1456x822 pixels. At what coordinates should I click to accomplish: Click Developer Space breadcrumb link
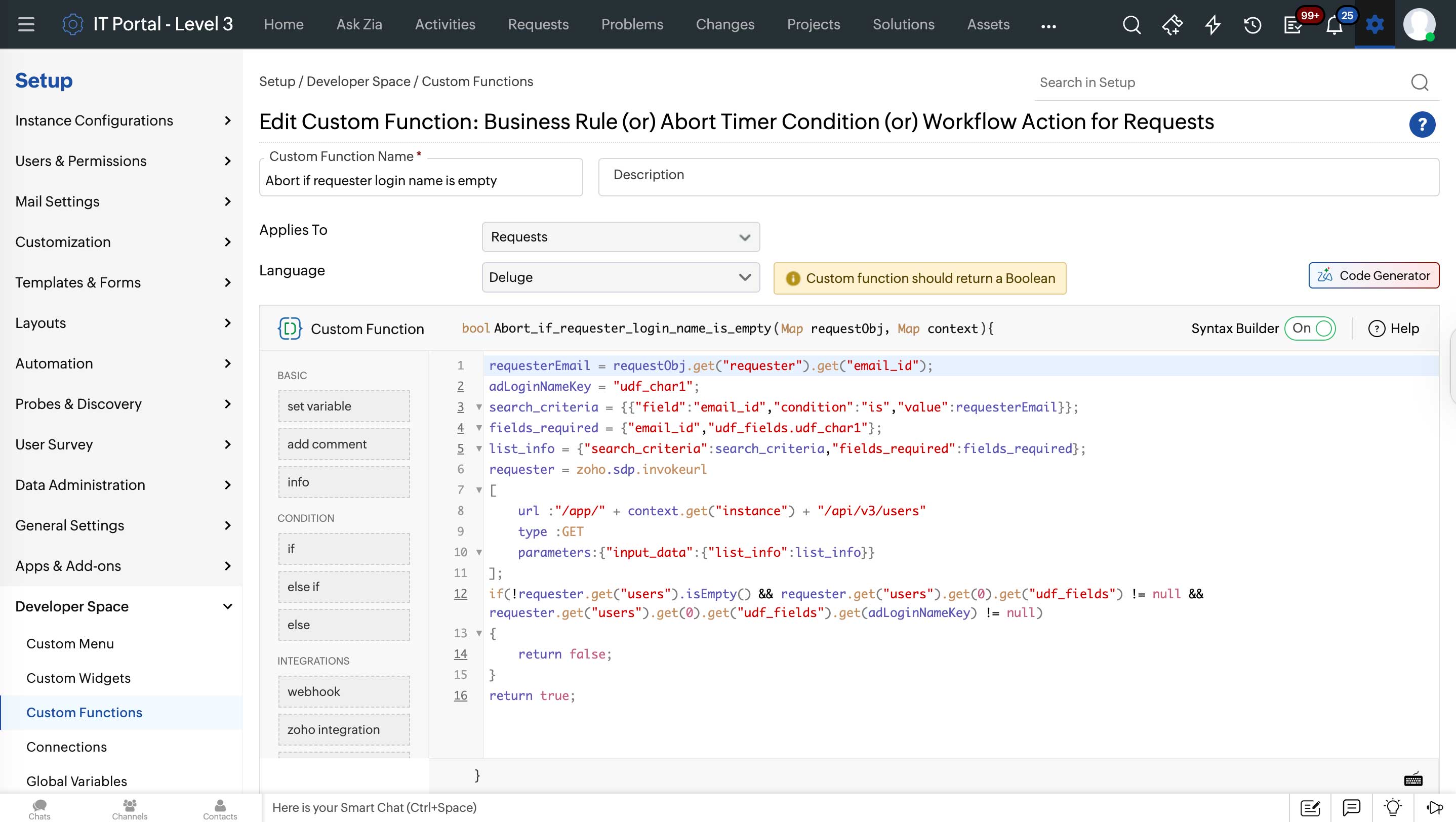tap(358, 81)
